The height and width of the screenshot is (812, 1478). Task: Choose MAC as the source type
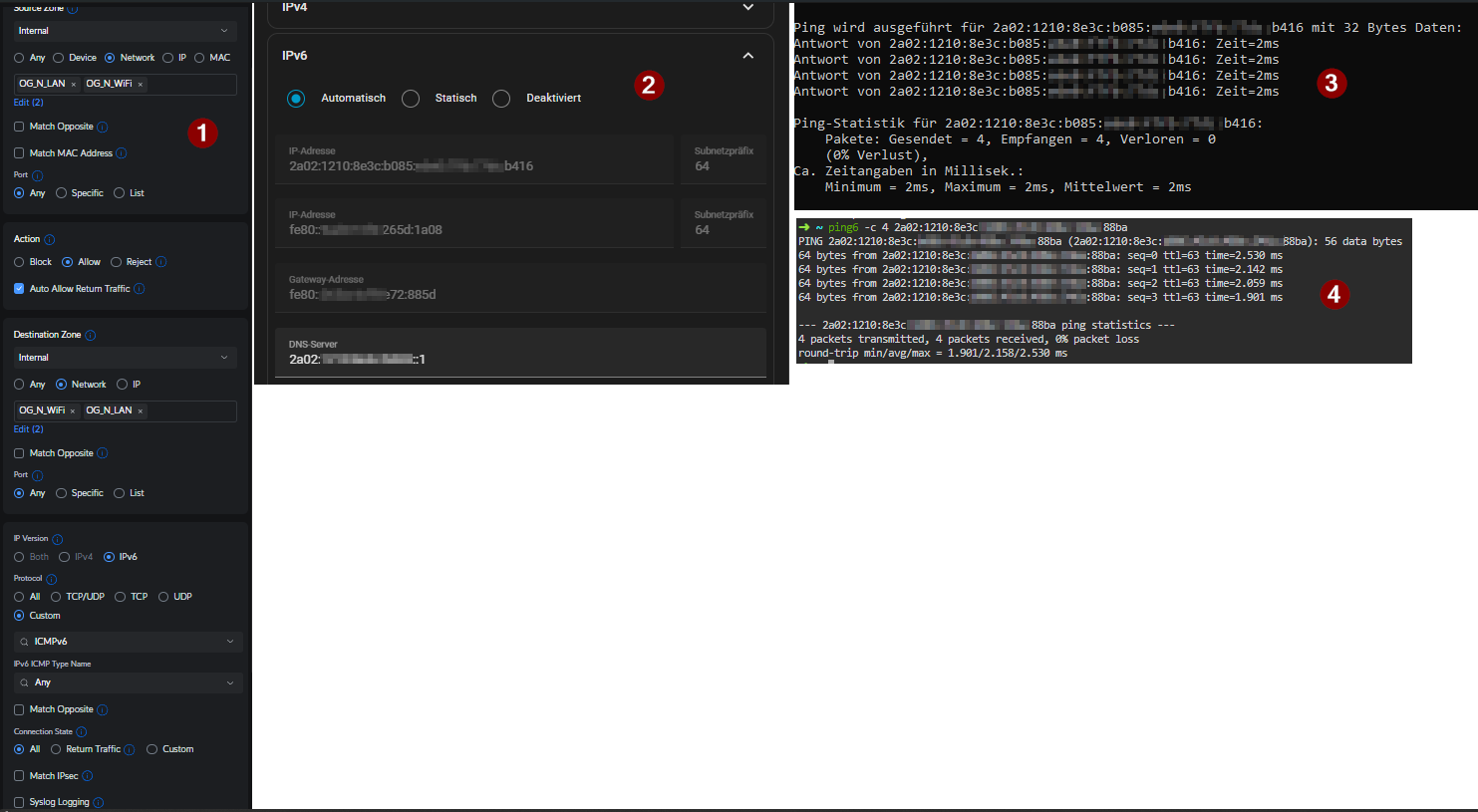(x=199, y=58)
